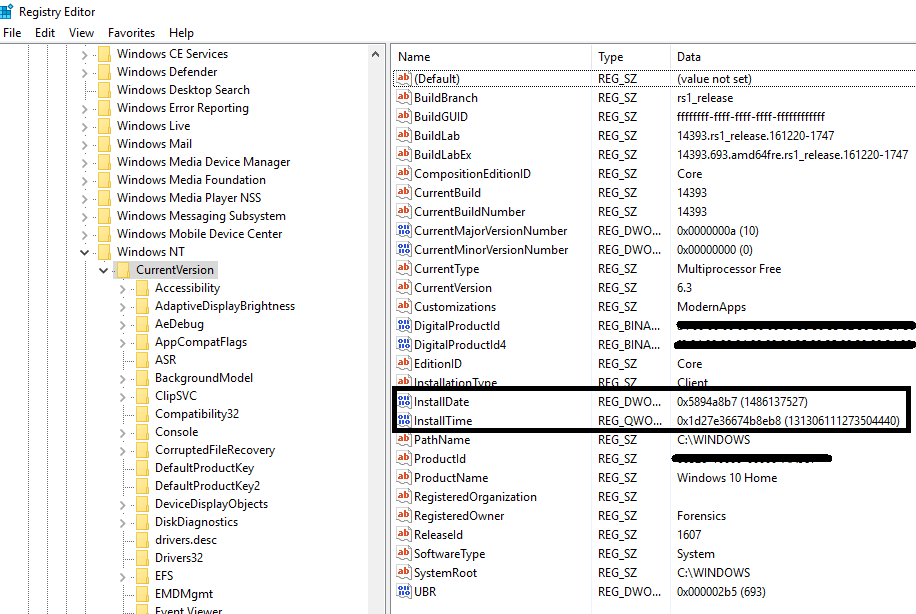
Task: Click the DWORD icon of CurrentMajorVersionNumber
Action: pos(404,230)
